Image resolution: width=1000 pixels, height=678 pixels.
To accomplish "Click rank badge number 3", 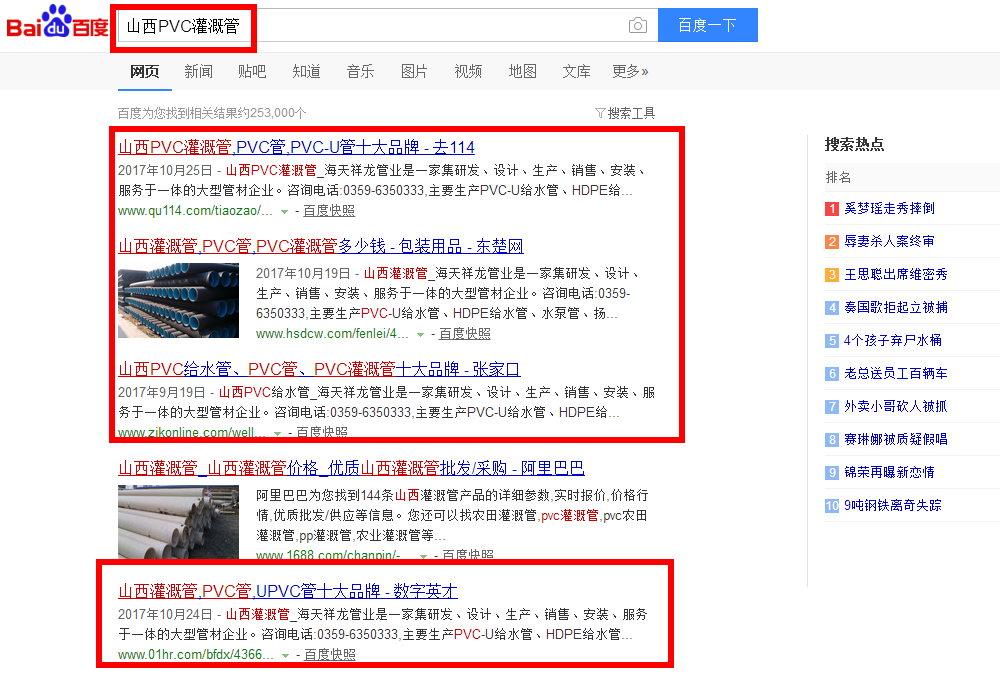I will click(x=832, y=275).
